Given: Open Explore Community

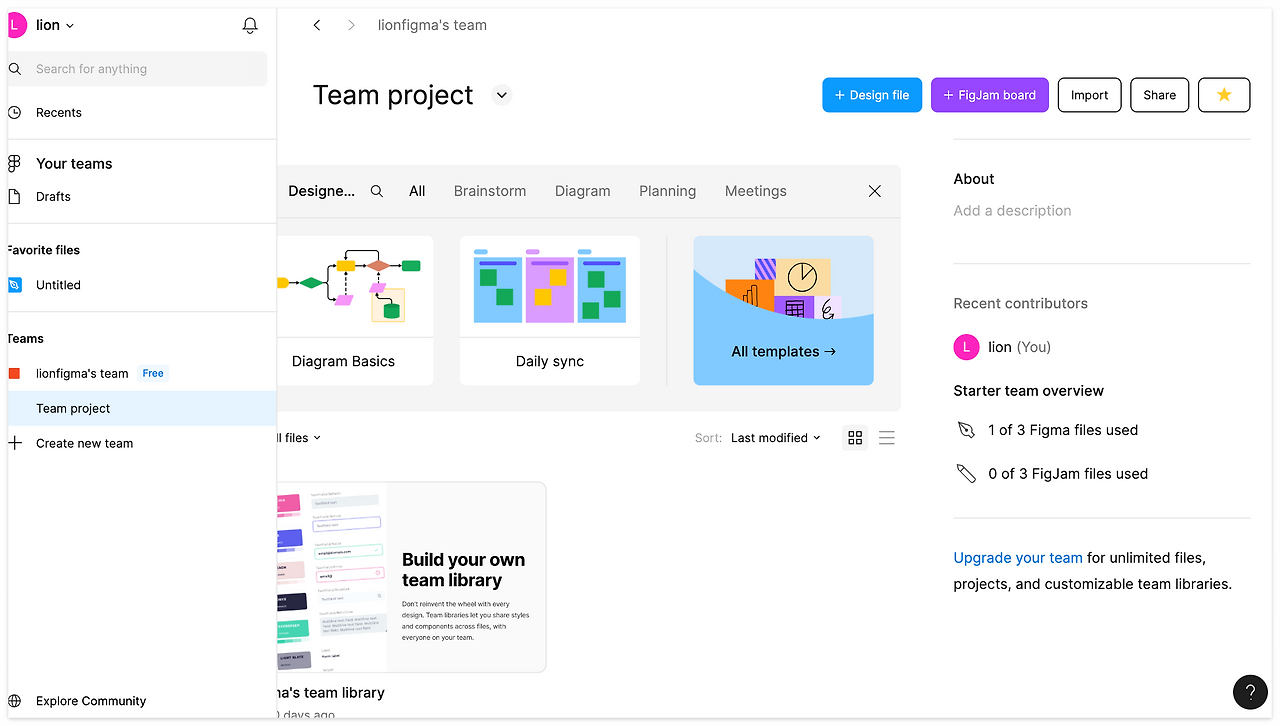Looking at the screenshot, I should [x=91, y=702].
